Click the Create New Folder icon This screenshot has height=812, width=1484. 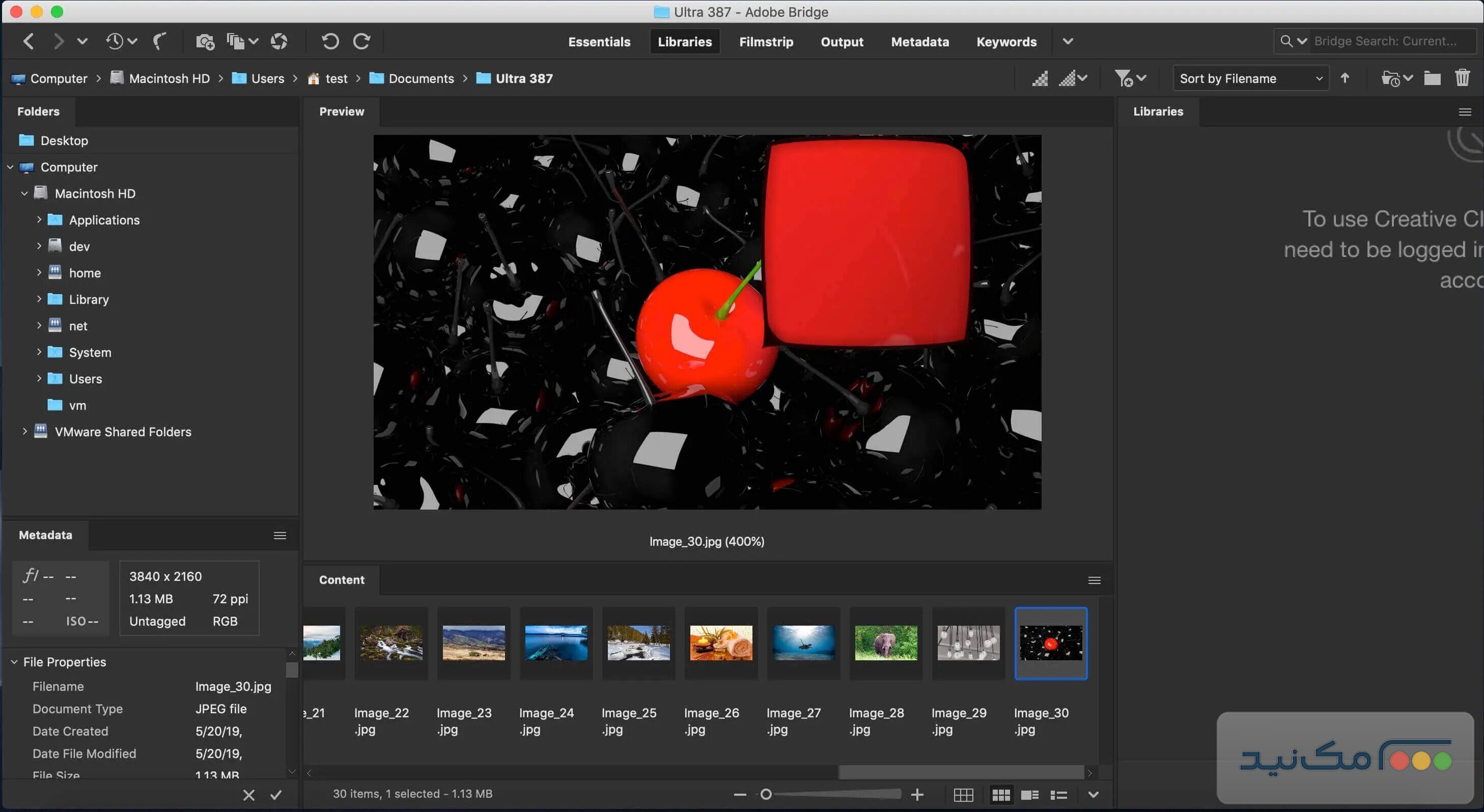1432,78
